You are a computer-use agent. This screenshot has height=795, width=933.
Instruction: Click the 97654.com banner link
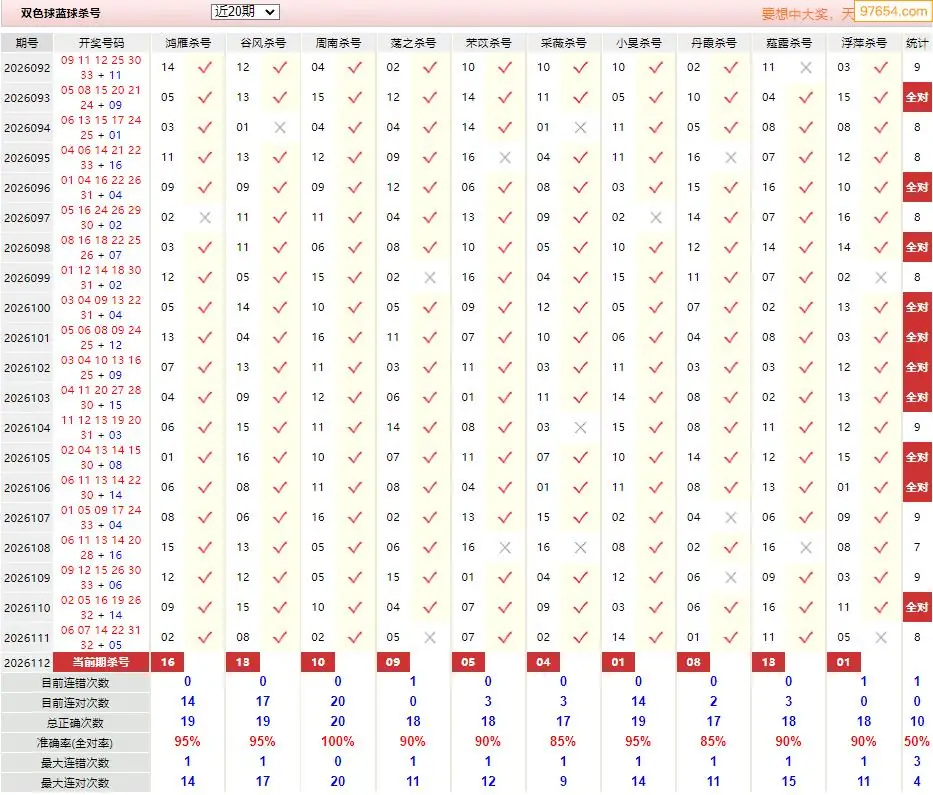pyautogui.click(x=893, y=11)
